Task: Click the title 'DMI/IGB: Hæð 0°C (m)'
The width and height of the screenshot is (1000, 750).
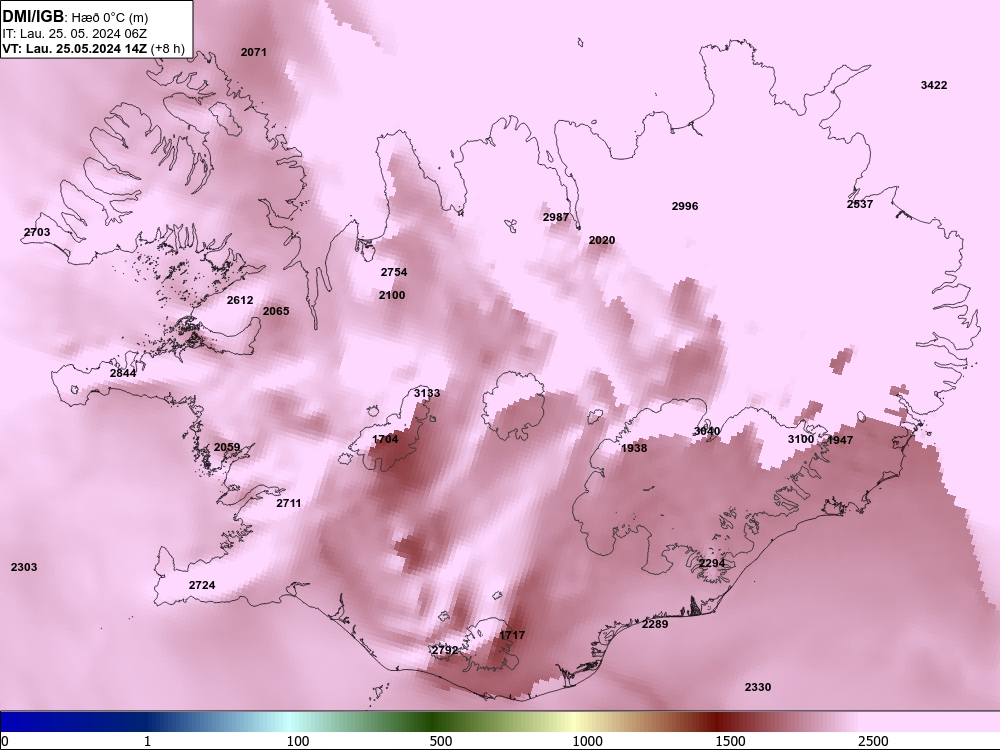Action: pyautogui.click(x=75, y=17)
